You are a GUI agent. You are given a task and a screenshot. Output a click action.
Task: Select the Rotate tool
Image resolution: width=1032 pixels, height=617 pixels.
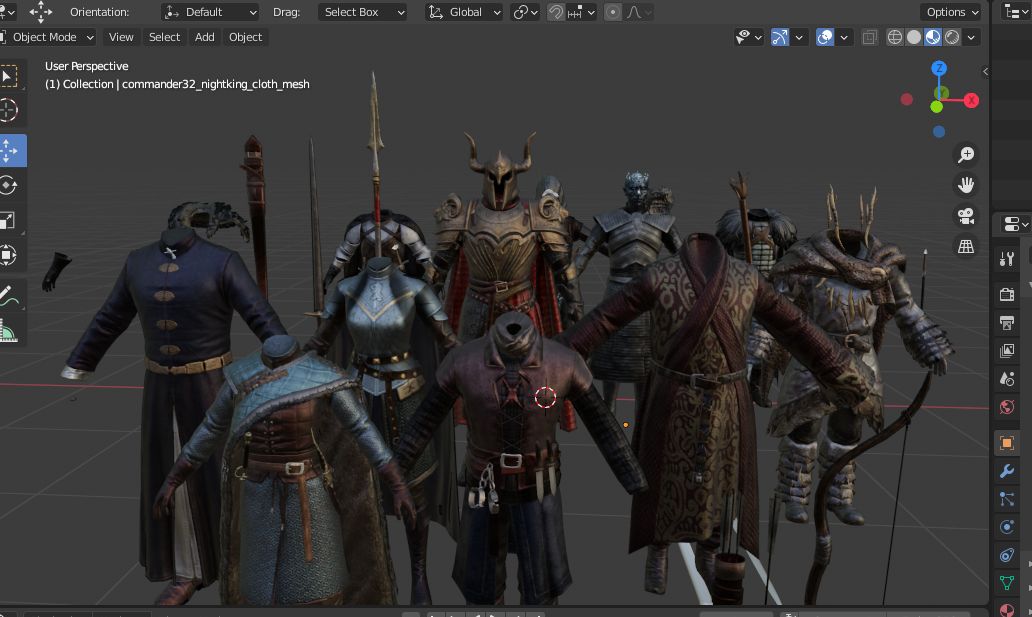pos(9,186)
